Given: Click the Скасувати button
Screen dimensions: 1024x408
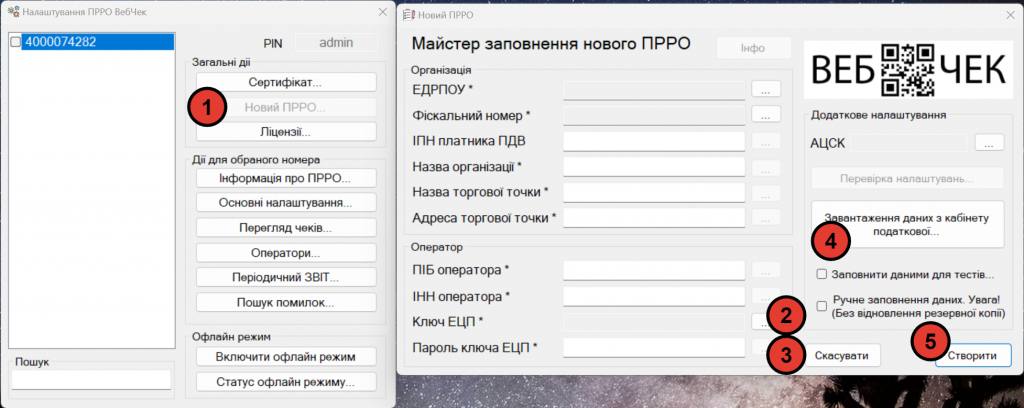Looking at the screenshot, I should point(842,356).
